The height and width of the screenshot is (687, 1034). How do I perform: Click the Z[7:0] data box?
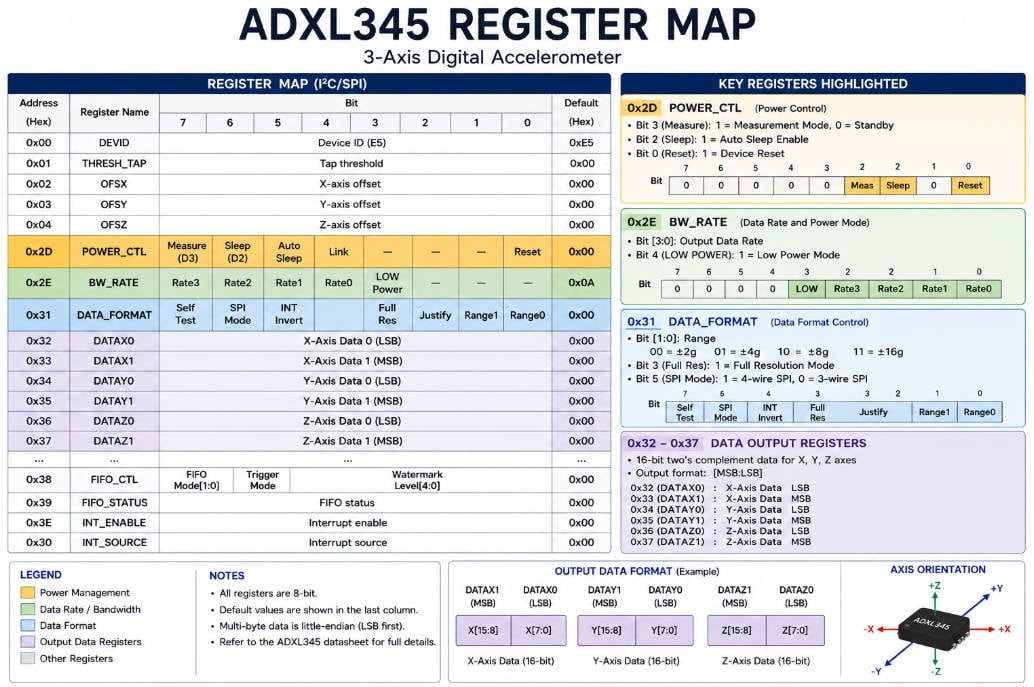coord(795,630)
